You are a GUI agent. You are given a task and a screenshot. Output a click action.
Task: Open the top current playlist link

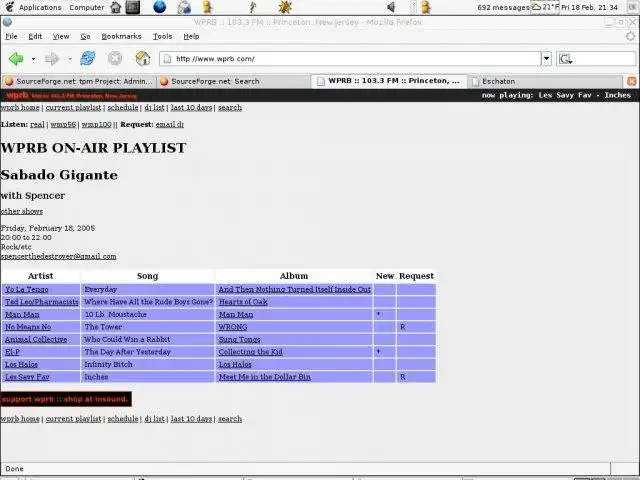(73, 107)
